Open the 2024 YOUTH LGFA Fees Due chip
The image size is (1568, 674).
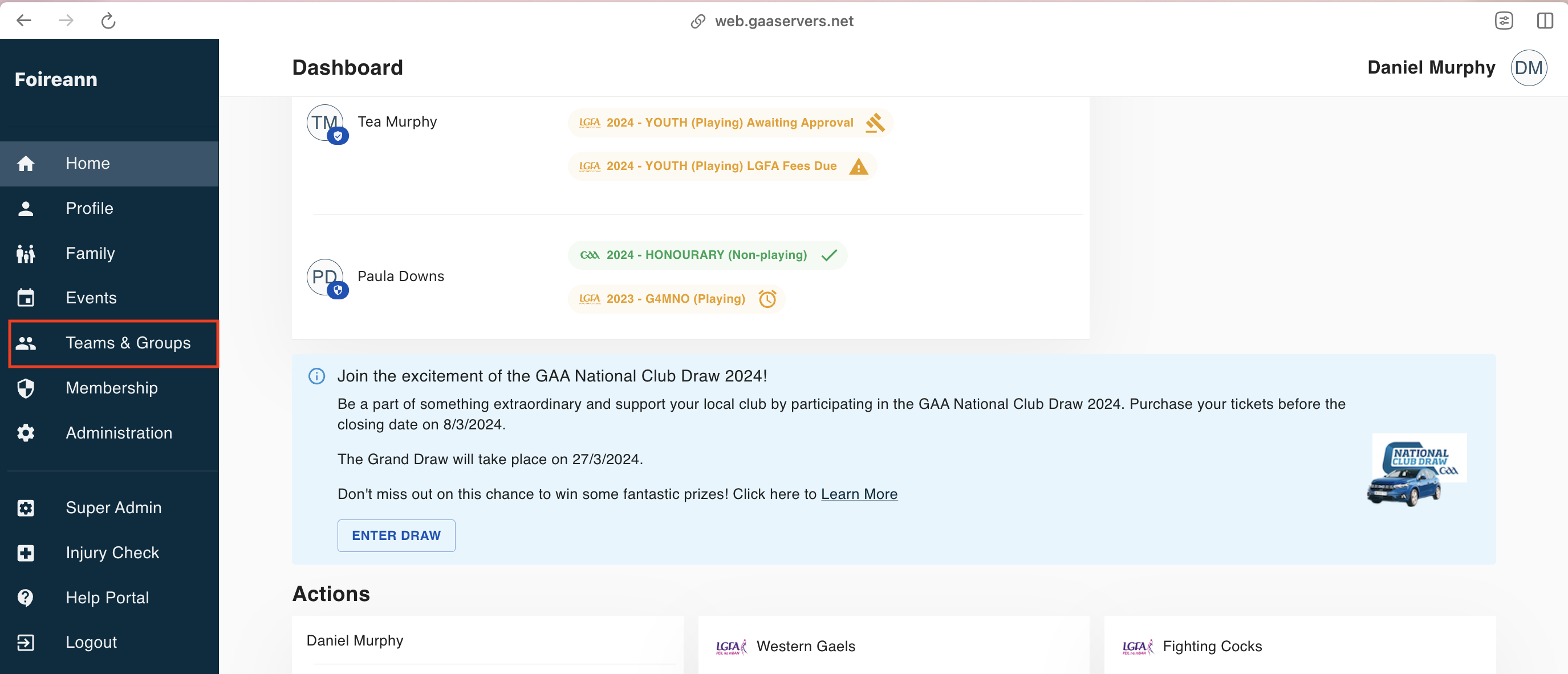(x=722, y=166)
